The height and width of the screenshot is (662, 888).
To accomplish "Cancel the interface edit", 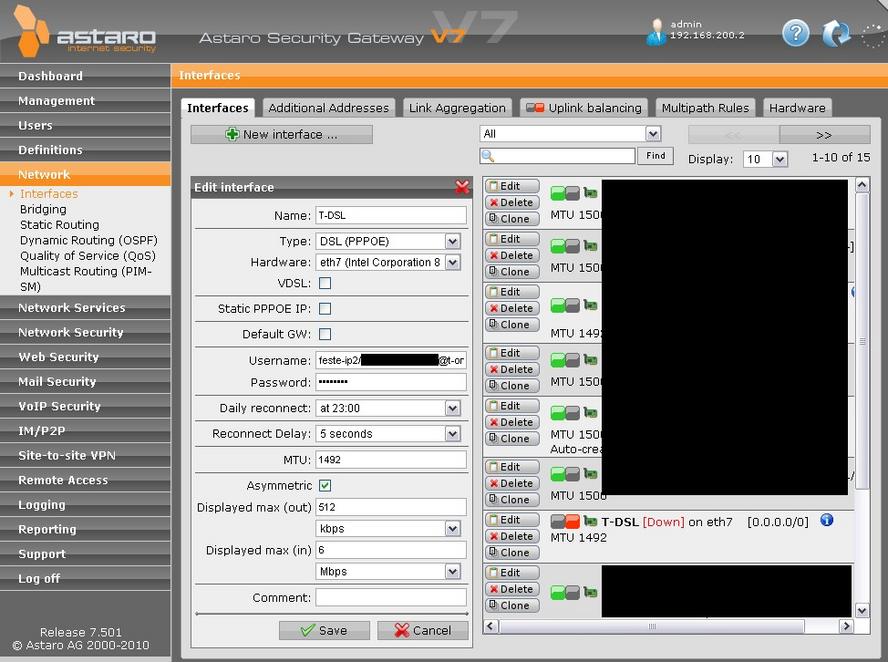I will point(422,630).
